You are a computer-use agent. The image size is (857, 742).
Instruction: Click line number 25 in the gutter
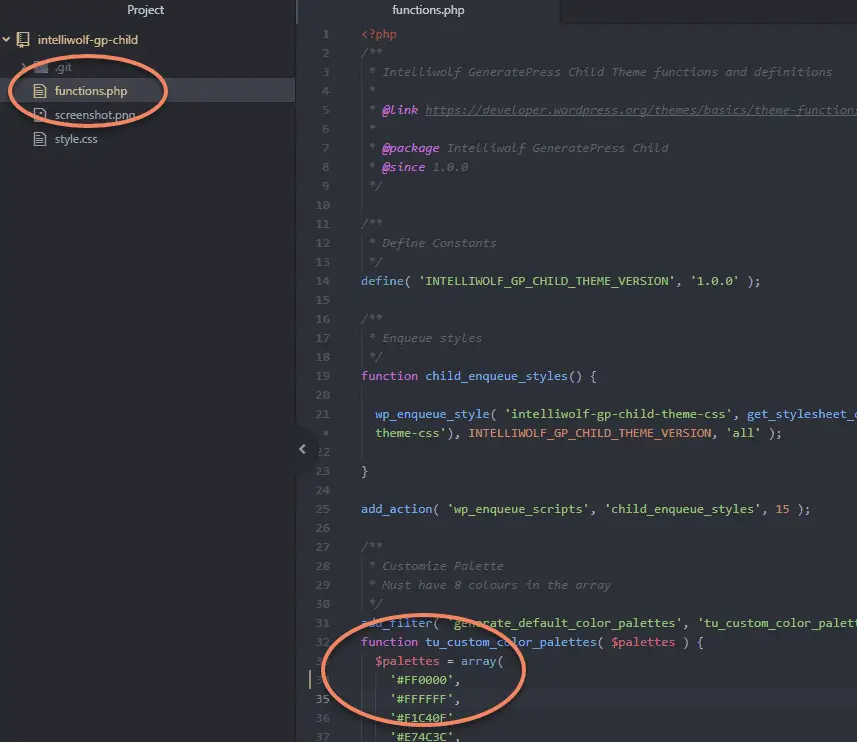pos(322,509)
